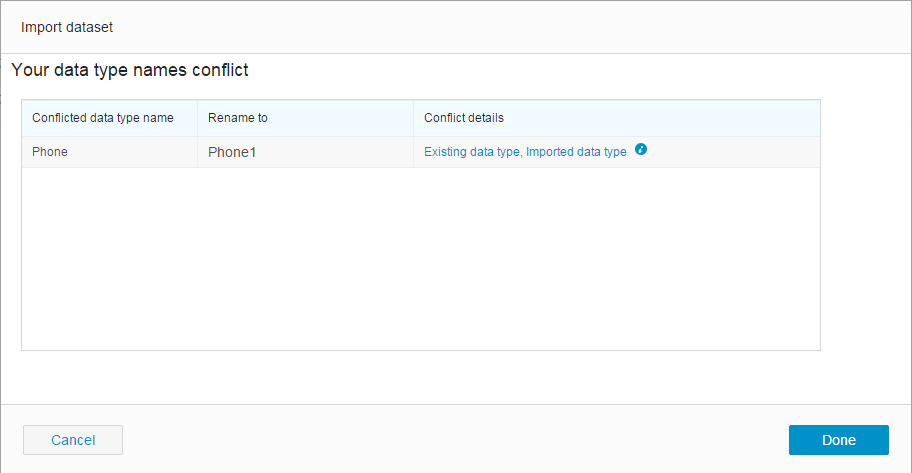Viewport: 912px width, 473px height.
Task: Click the Your data type names conflict heading
Action: pos(130,70)
